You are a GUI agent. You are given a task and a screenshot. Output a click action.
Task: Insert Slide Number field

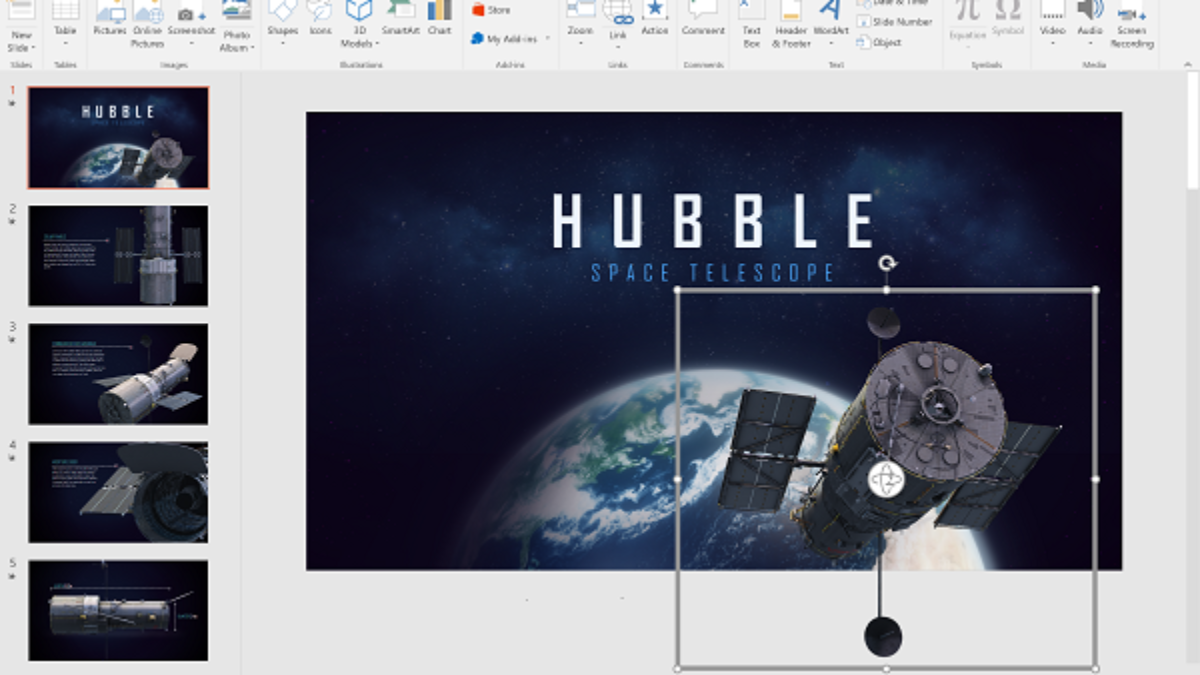pyautogui.click(x=895, y=21)
